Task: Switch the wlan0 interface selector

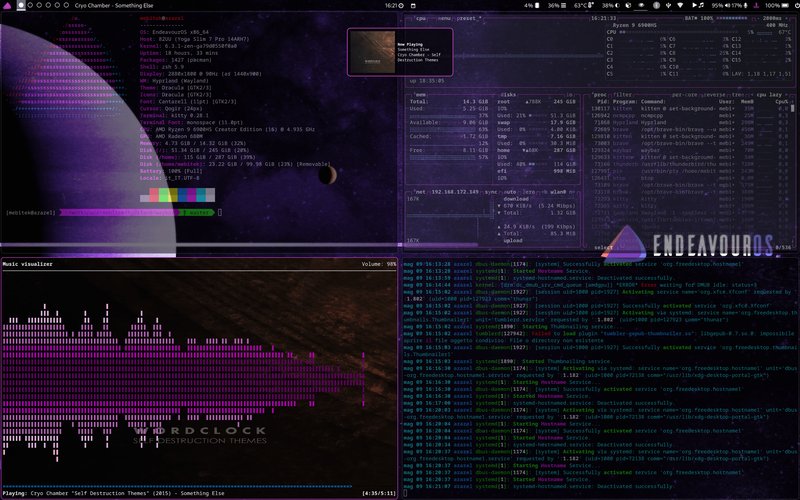Action: 556,192
